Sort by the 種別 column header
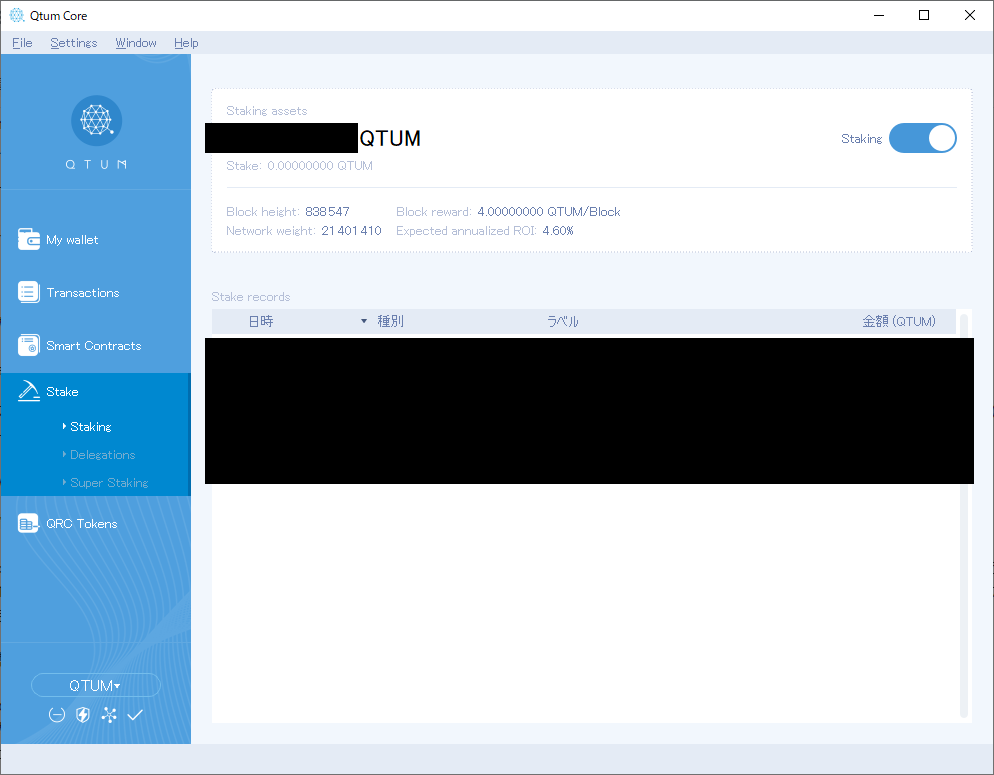 coord(390,321)
